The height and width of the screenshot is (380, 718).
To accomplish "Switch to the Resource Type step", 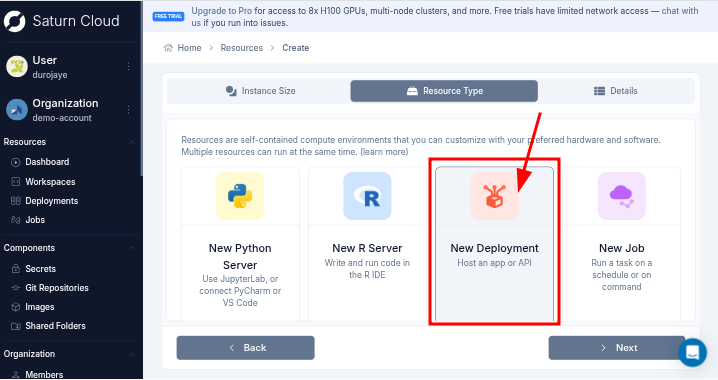I will coord(444,91).
